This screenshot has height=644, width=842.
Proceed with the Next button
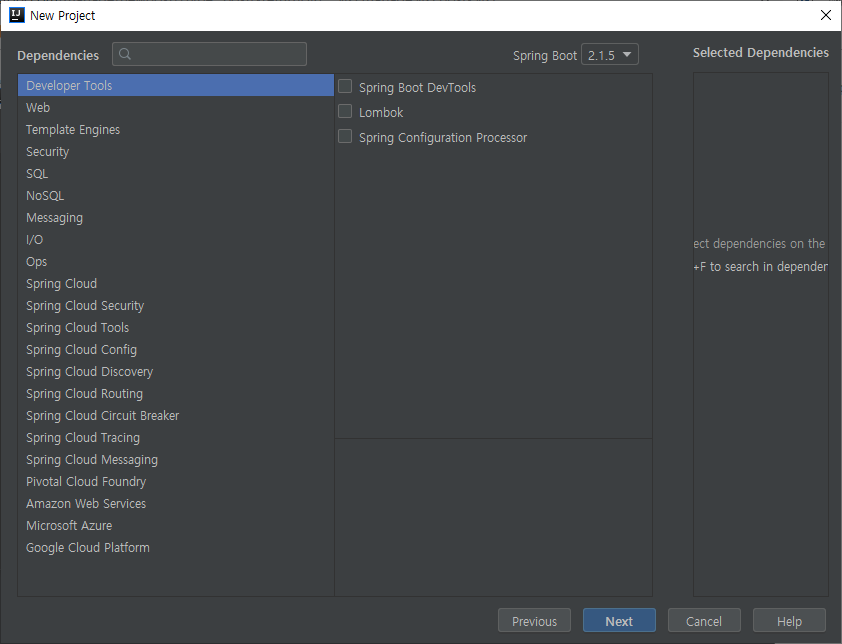coord(619,621)
